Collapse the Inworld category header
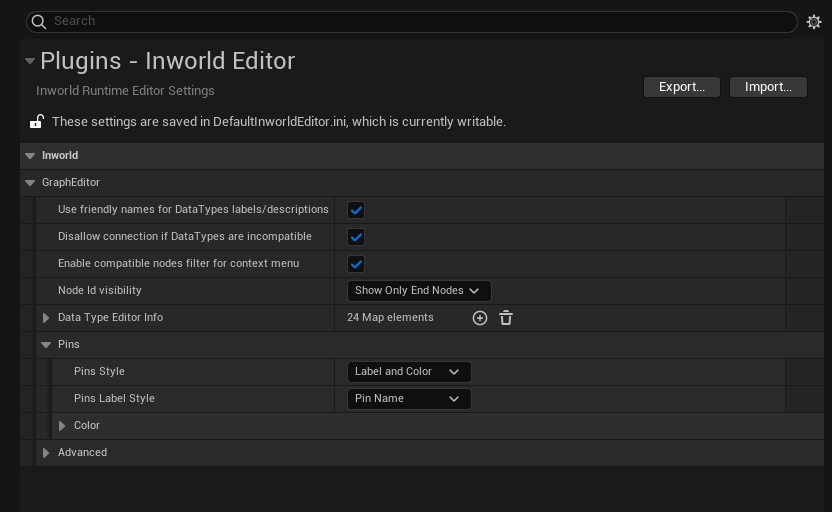This screenshot has height=512, width=832. click(30, 156)
